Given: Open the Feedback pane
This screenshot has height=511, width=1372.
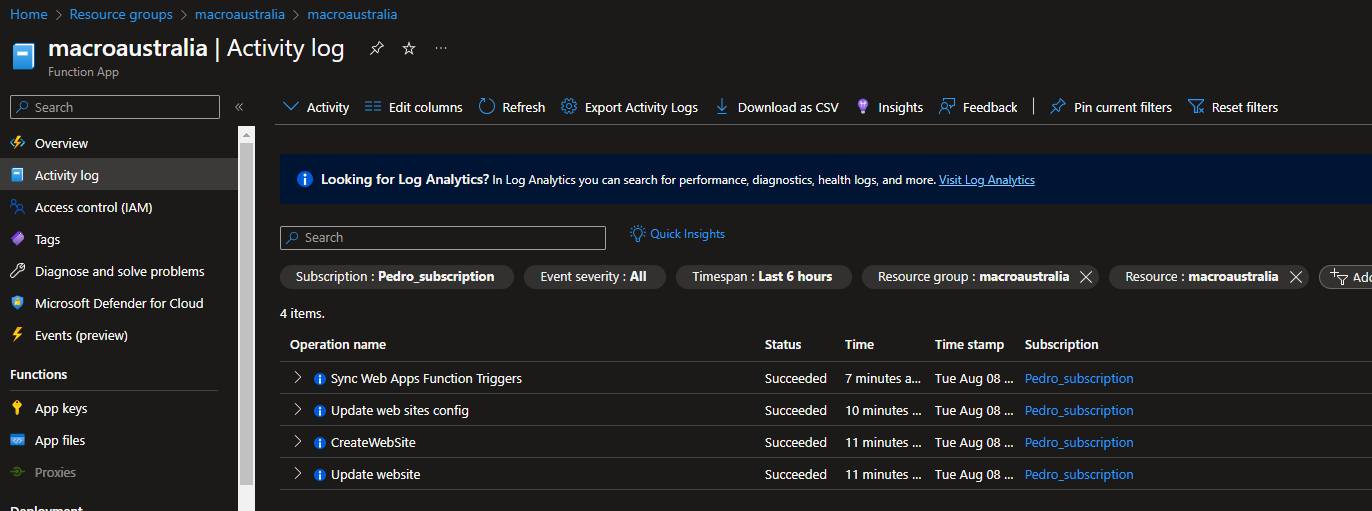Looking at the screenshot, I should click(978, 107).
